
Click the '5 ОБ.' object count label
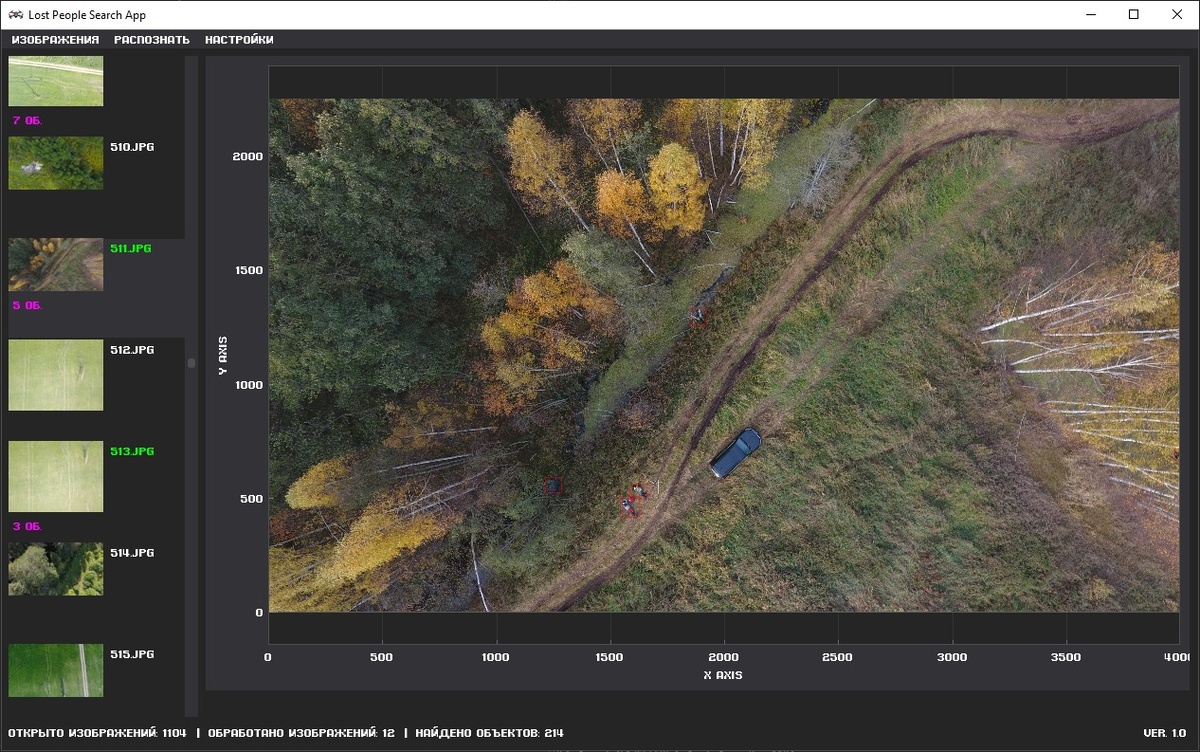(27, 305)
